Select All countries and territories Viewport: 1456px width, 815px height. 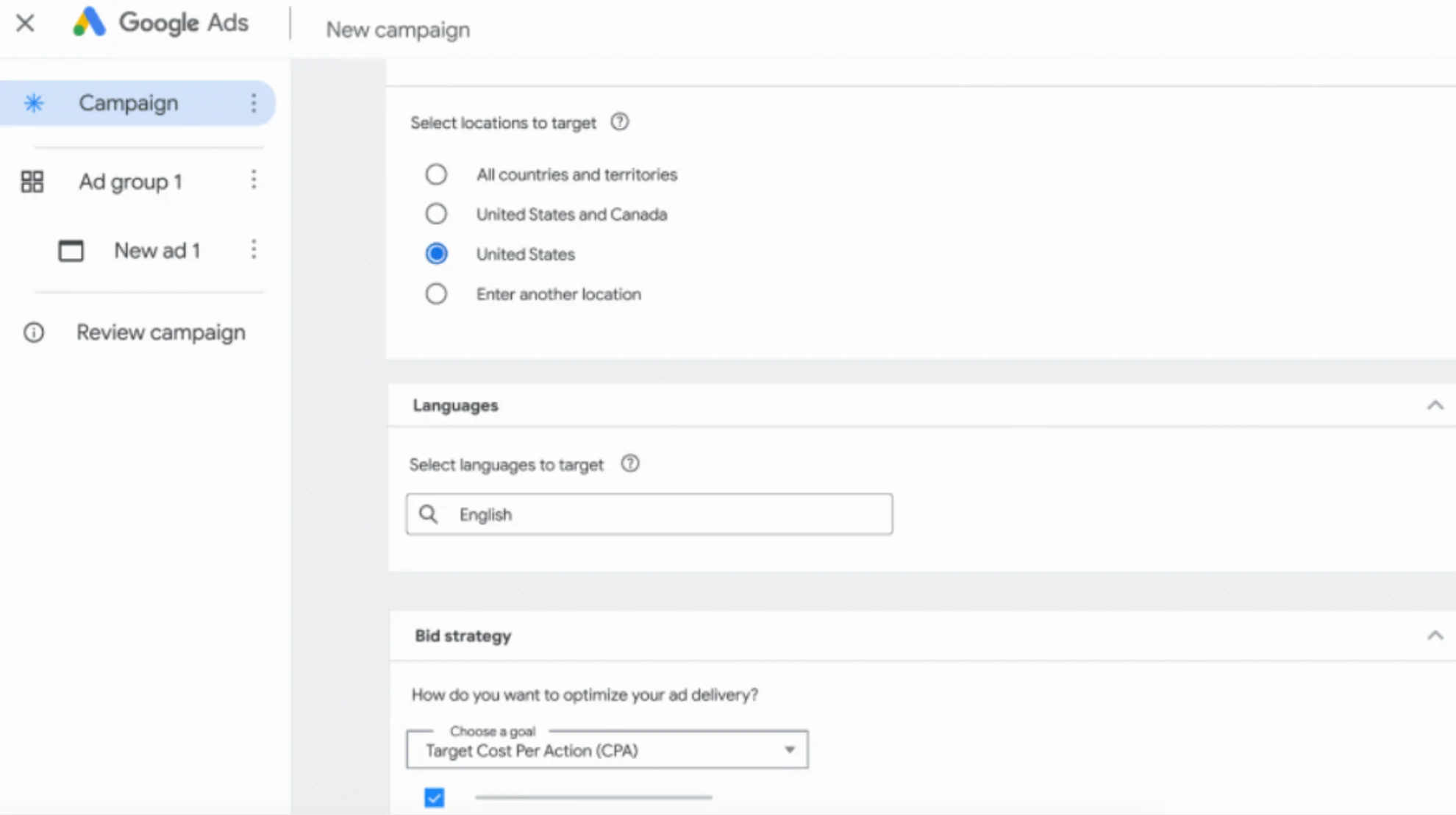436,174
